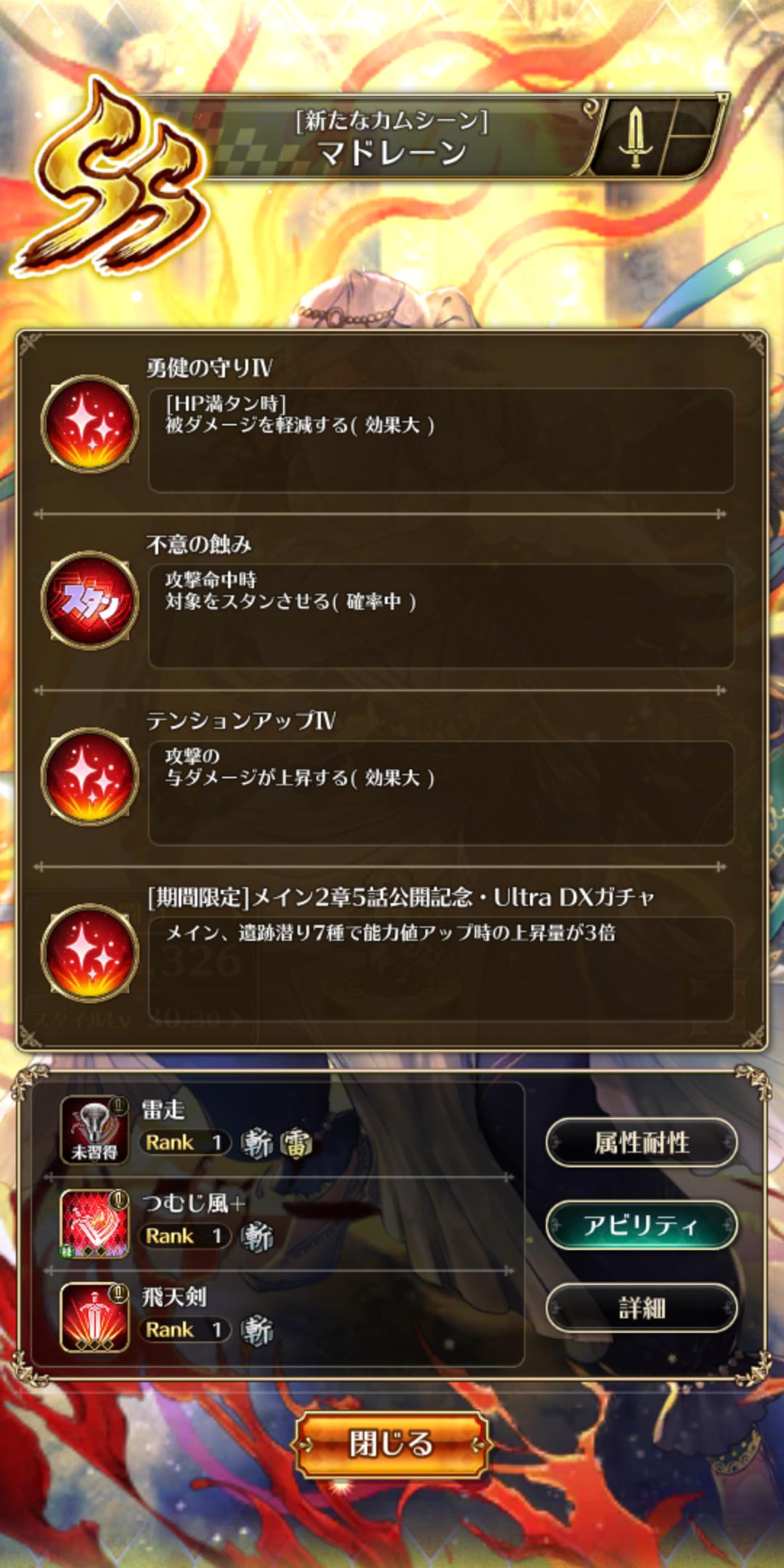Select the 不意の蝕み description box
The height and width of the screenshot is (1568, 784).
click(x=441, y=616)
